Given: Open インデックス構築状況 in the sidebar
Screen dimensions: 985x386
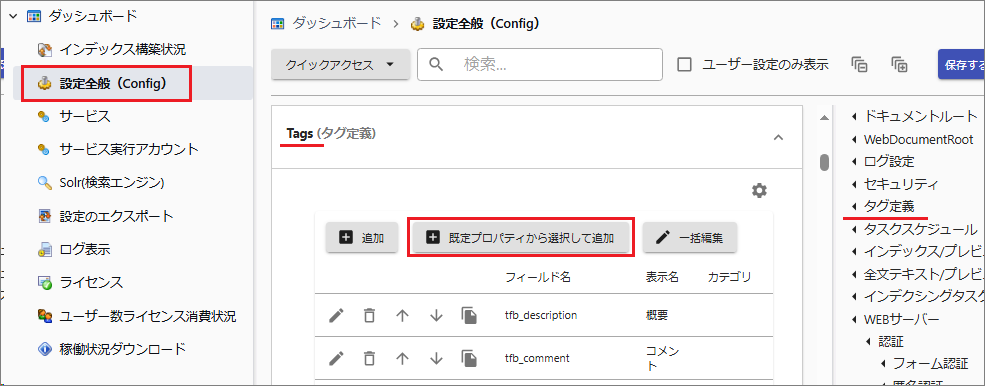Looking at the screenshot, I should tap(122, 49).
